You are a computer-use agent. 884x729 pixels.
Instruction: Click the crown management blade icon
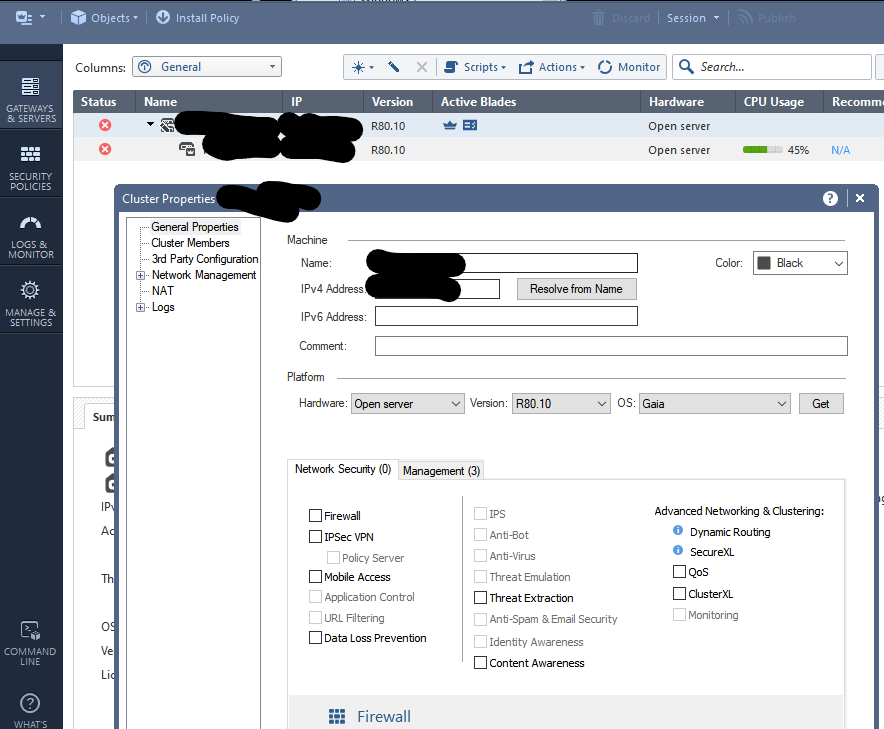pyautogui.click(x=449, y=125)
